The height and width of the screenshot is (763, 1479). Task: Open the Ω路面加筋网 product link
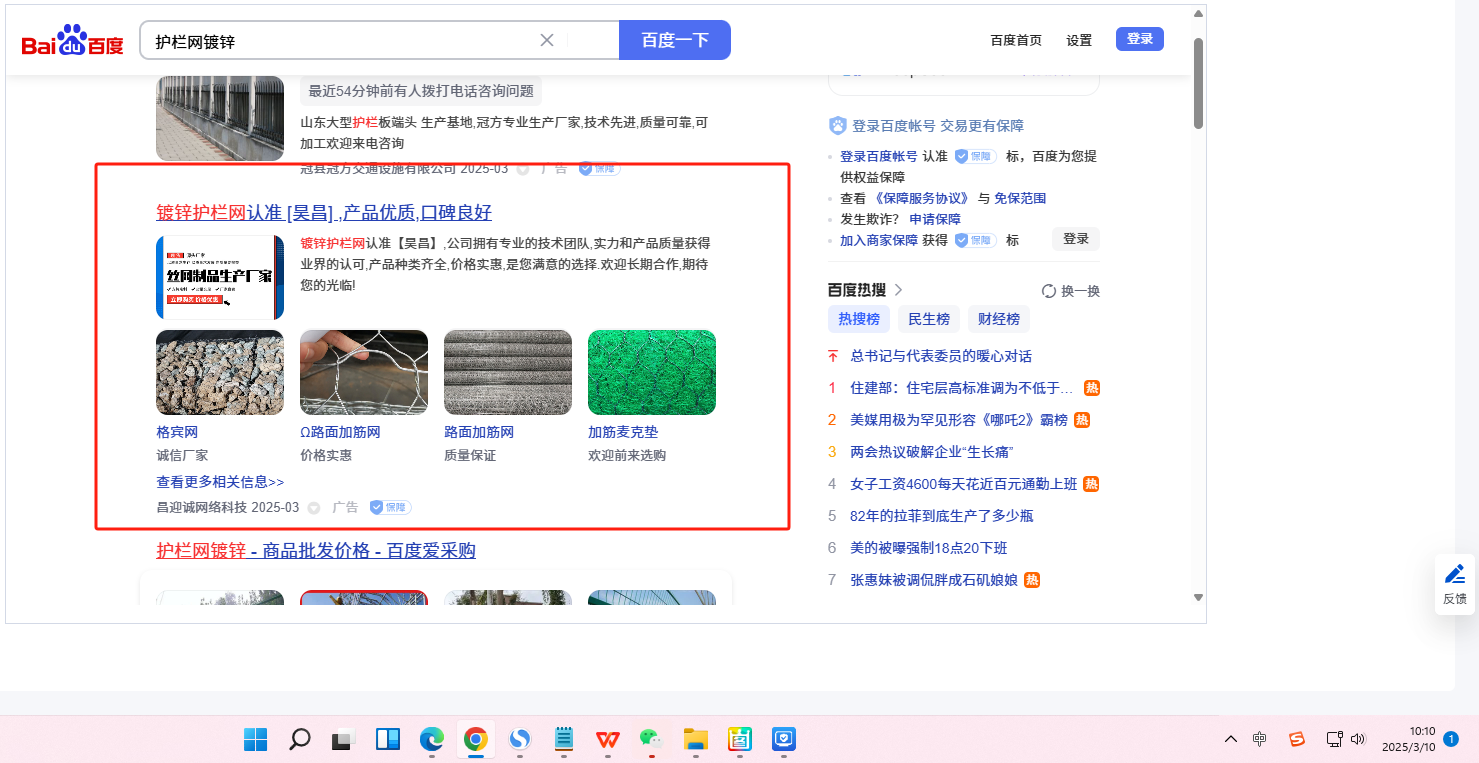coord(340,432)
